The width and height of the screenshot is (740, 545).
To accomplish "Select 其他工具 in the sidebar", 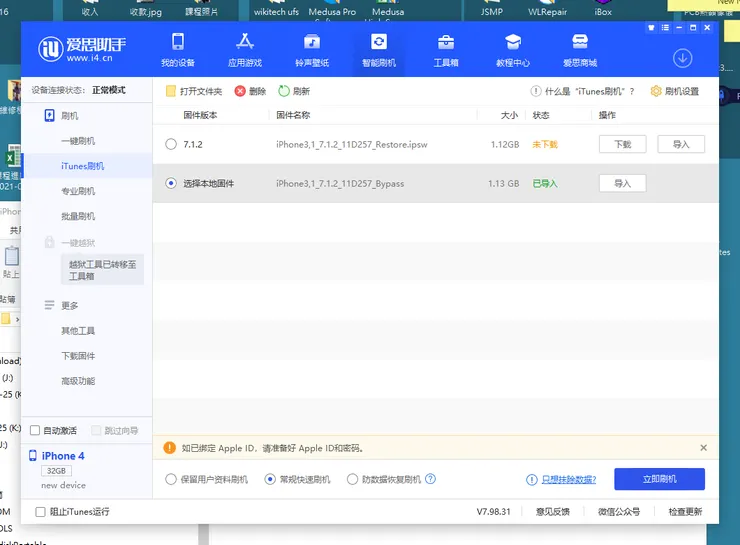I will click(x=78, y=331).
